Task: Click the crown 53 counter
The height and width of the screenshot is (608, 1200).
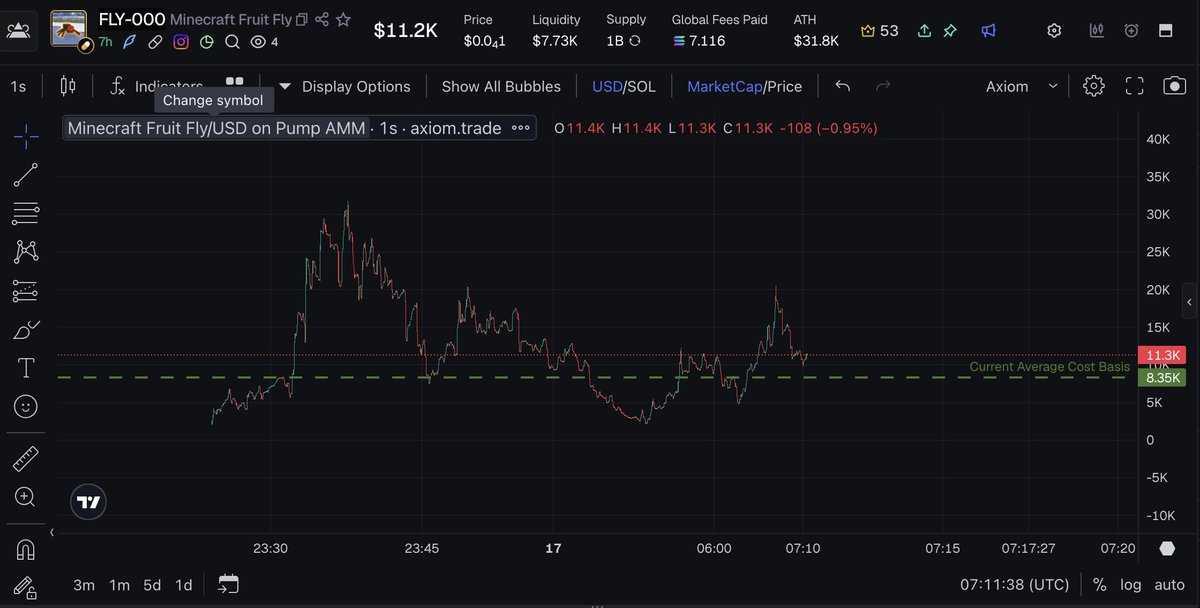Action: coord(879,31)
